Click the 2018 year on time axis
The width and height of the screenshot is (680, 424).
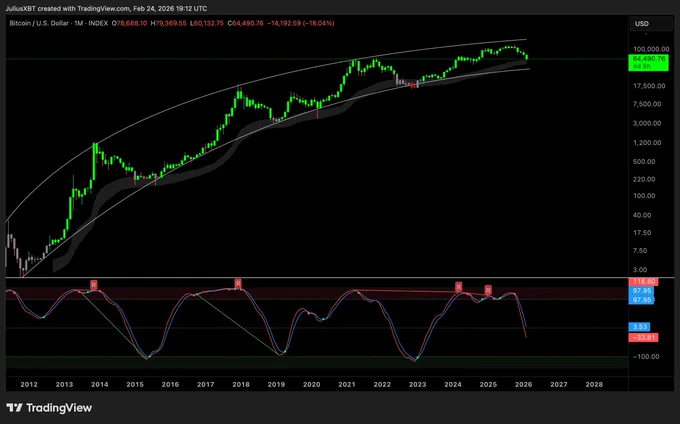coord(241,384)
